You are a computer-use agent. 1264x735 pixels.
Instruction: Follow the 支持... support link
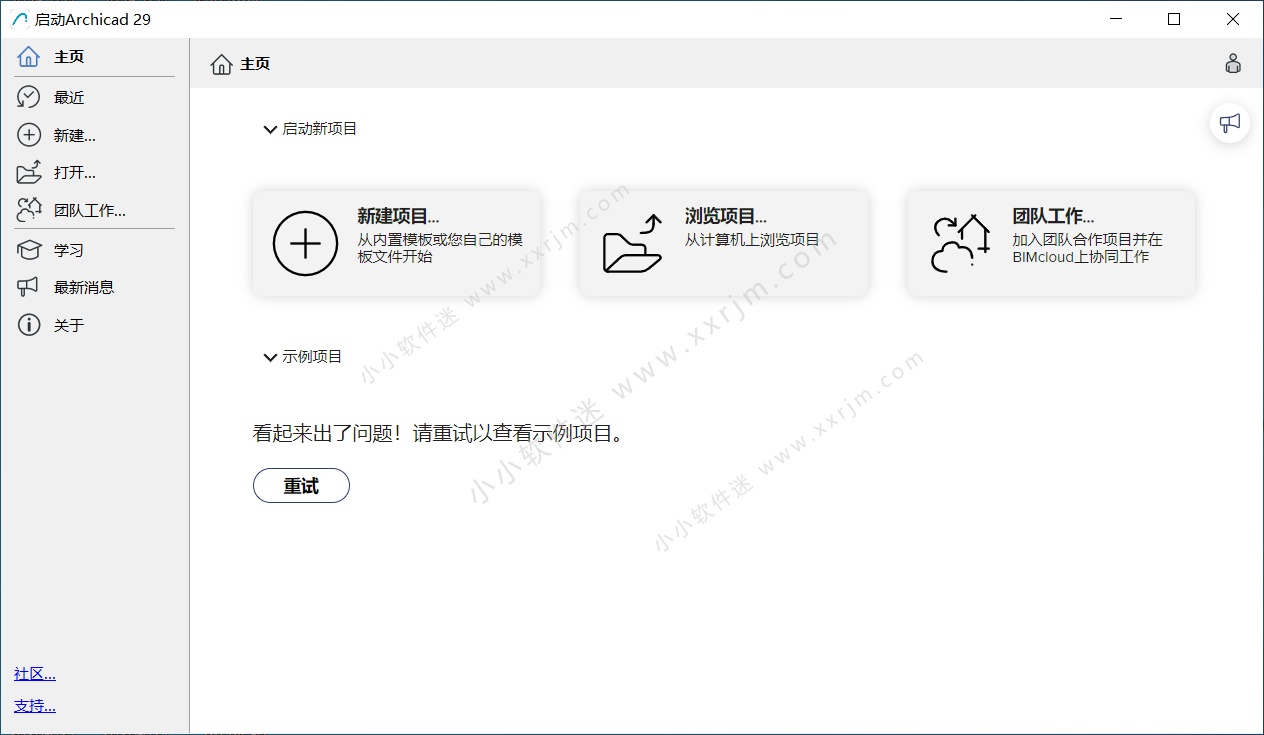coord(35,706)
